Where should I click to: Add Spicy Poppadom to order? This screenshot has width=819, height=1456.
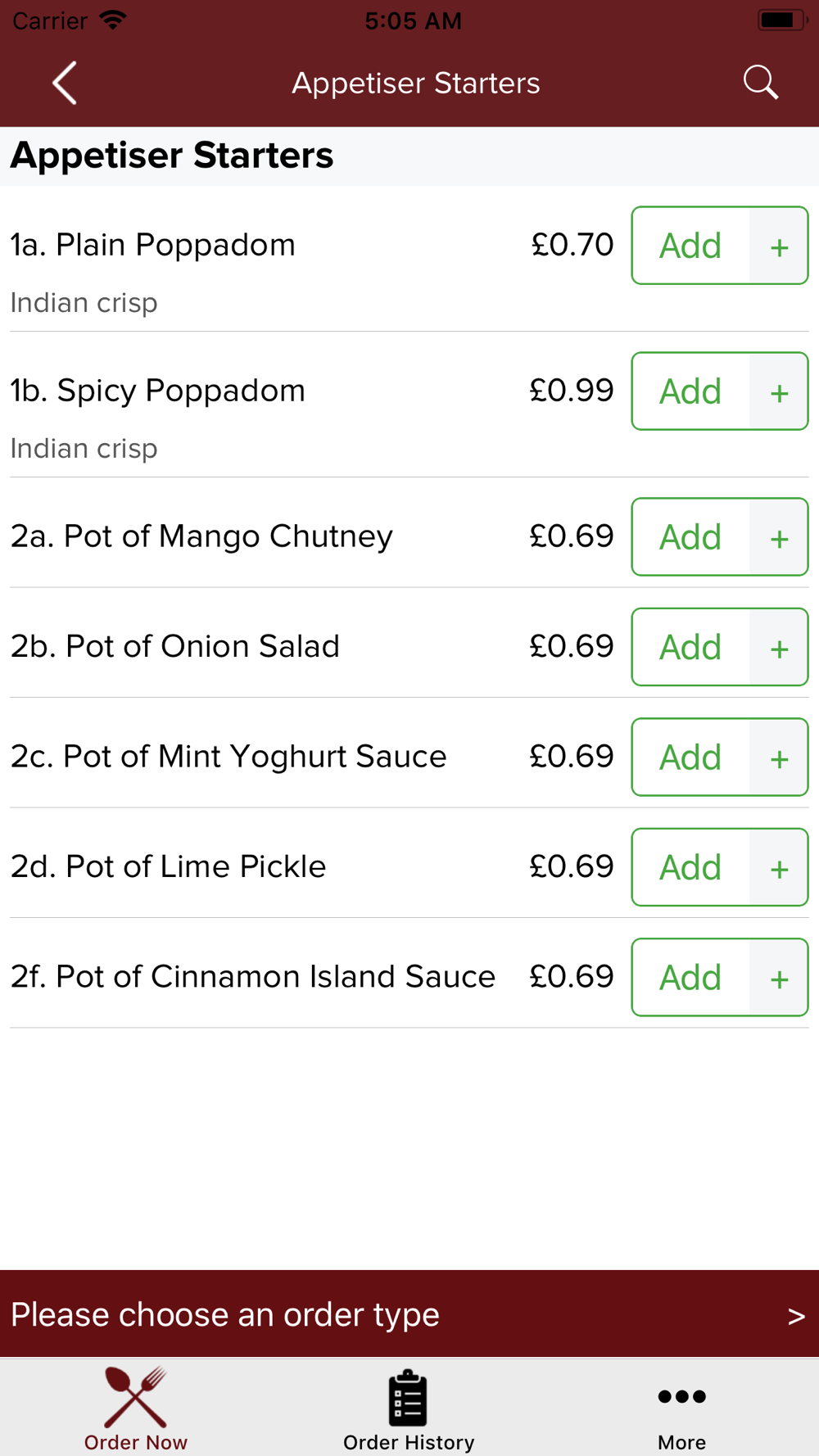[690, 391]
